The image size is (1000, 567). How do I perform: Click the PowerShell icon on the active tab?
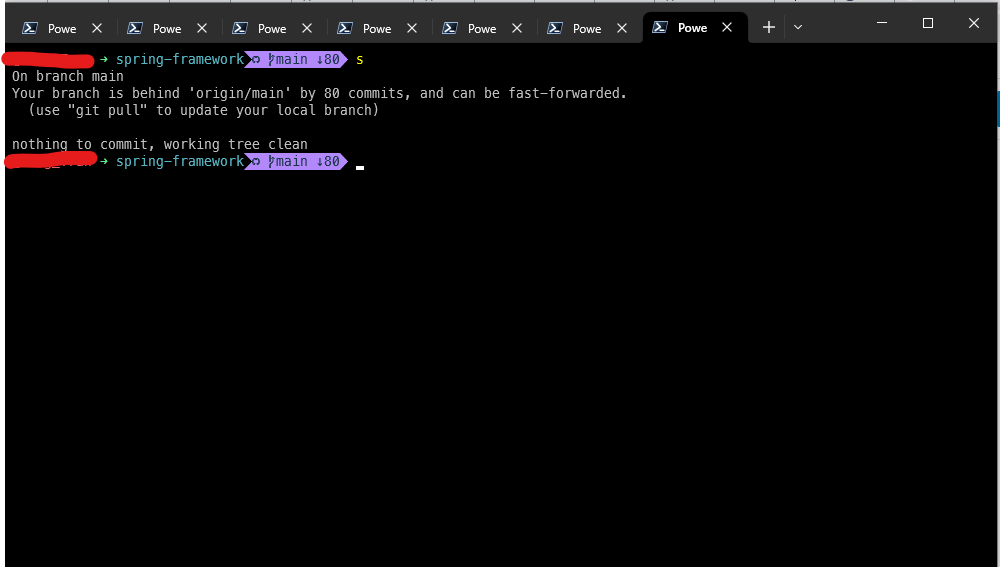click(659, 27)
